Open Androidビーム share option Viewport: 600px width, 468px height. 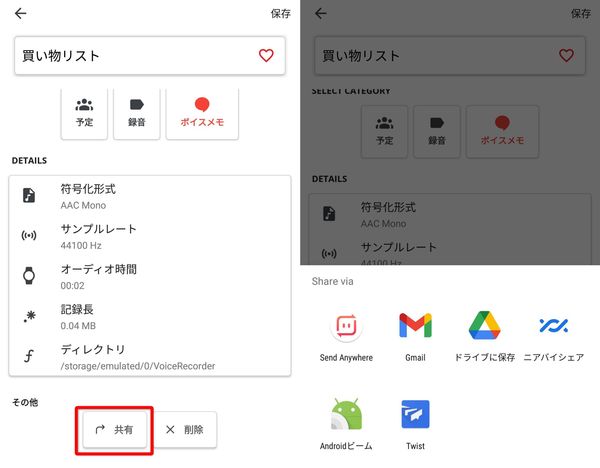[x=346, y=414]
